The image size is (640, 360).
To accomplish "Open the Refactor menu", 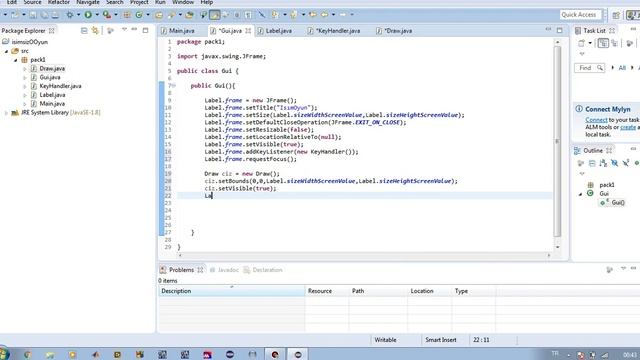I will (x=59, y=2).
